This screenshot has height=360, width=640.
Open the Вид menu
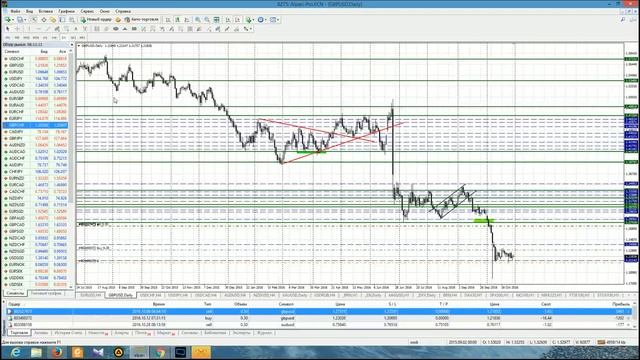pos(29,11)
